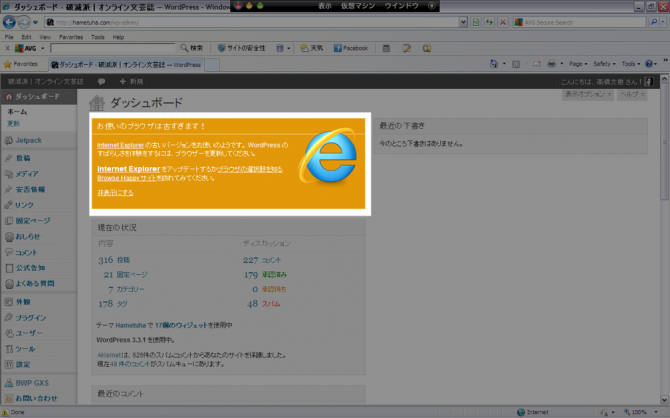Close AVG toolbar with the X button
This screenshot has width=670, height=418.
click(x=7, y=48)
